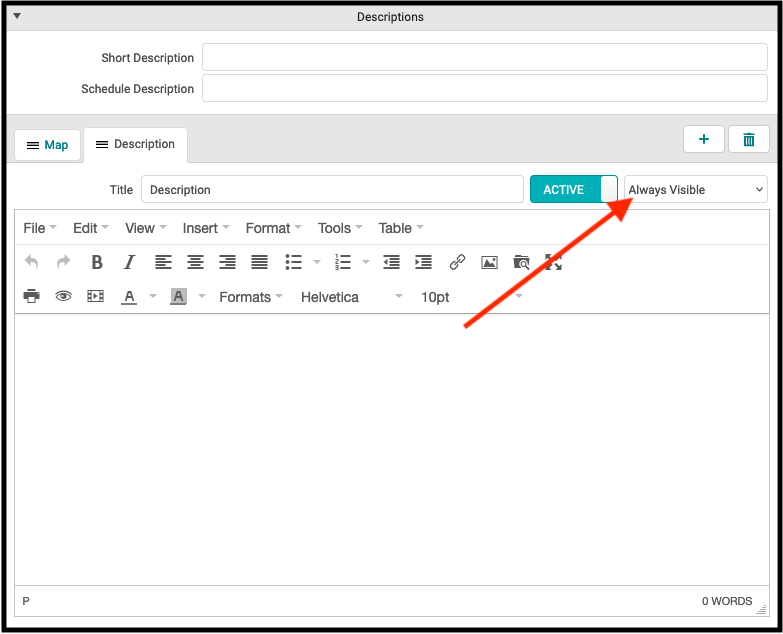Screen dimensions: 783x634
Task: Click the print icon in the toolbar
Action: (32, 297)
